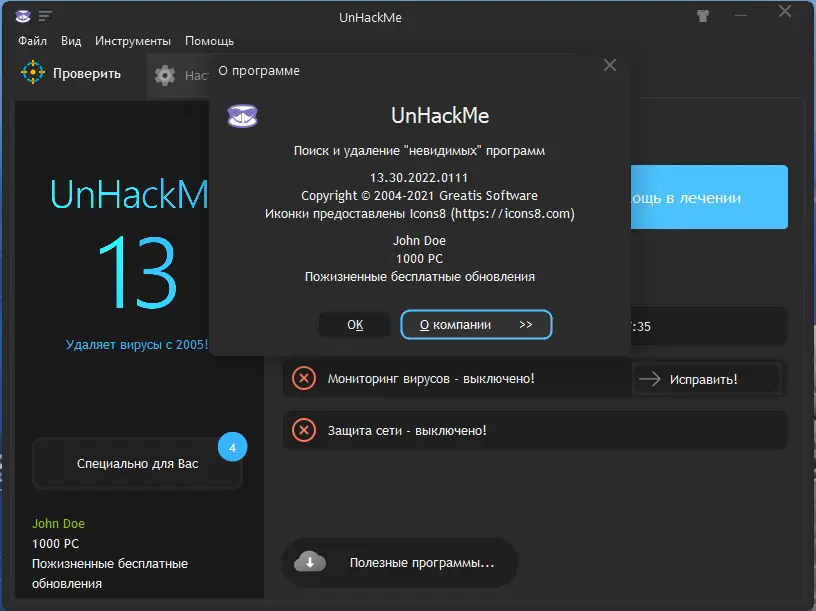Click the Исправить! button

[706, 379]
